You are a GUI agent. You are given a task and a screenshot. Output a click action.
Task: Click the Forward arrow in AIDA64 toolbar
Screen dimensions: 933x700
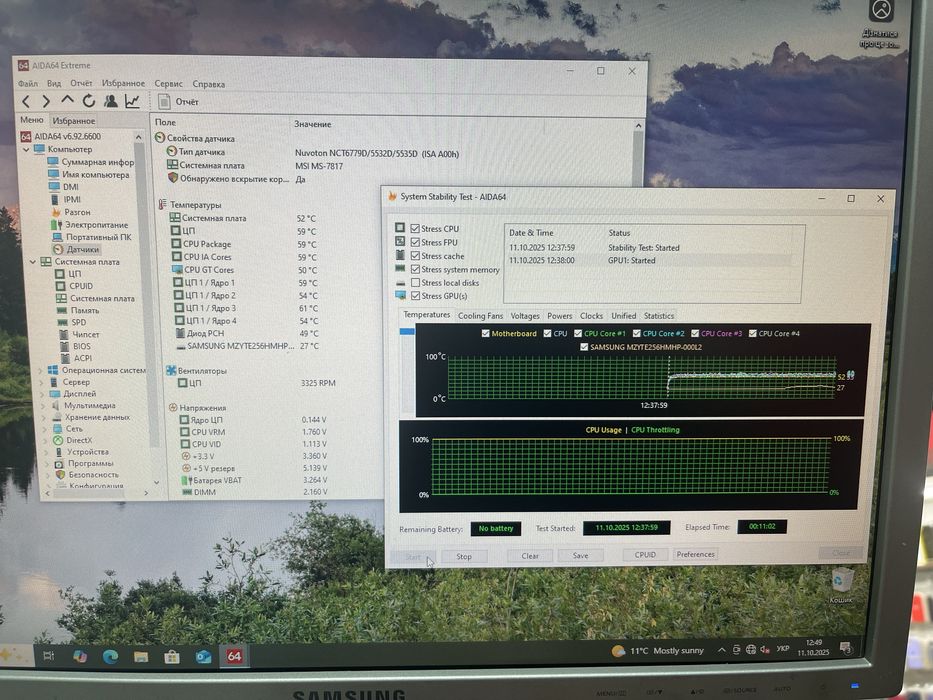[x=46, y=102]
